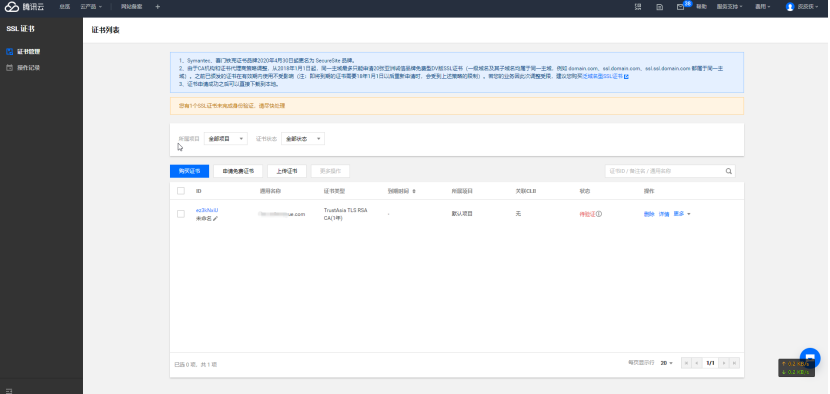Screen dimensions: 830x394
Task: Click the 申请免费证书 button
Action: point(238,171)
